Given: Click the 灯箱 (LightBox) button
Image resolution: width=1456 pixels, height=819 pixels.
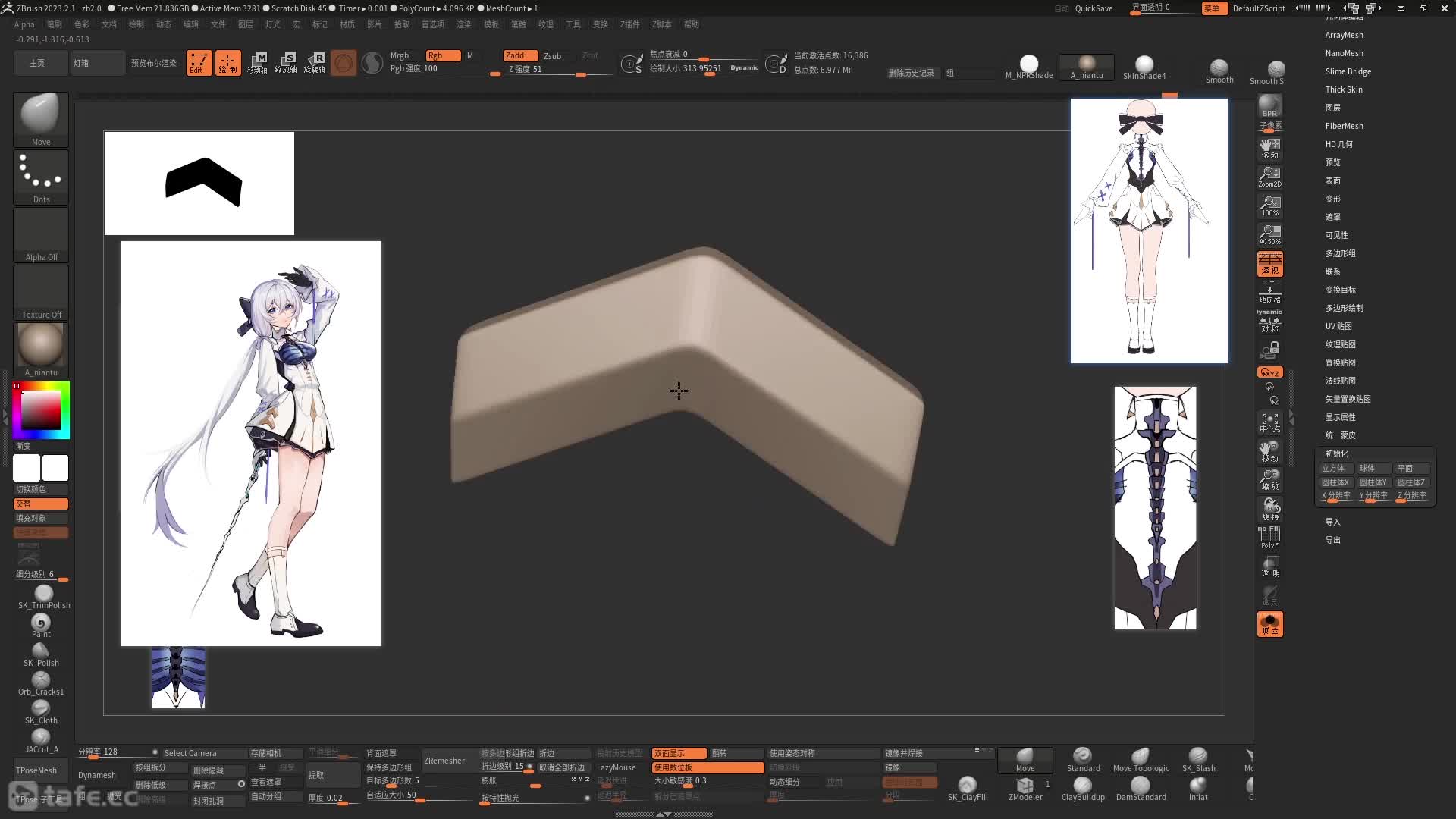Looking at the screenshot, I should 98,63.
